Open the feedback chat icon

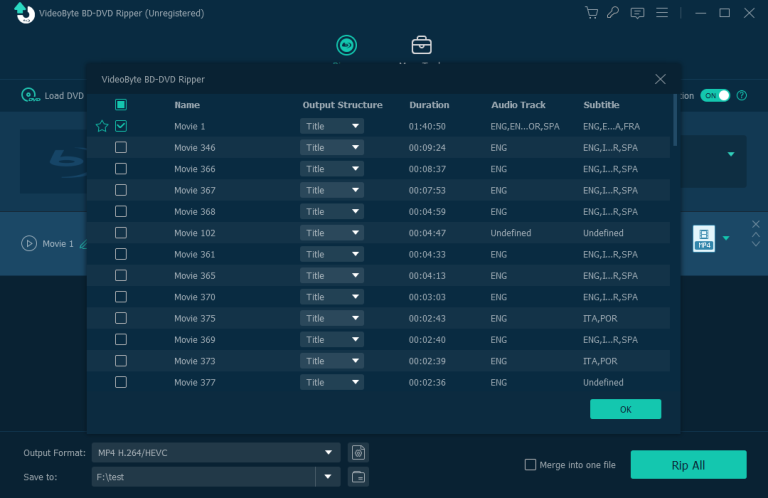coord(637,13)
